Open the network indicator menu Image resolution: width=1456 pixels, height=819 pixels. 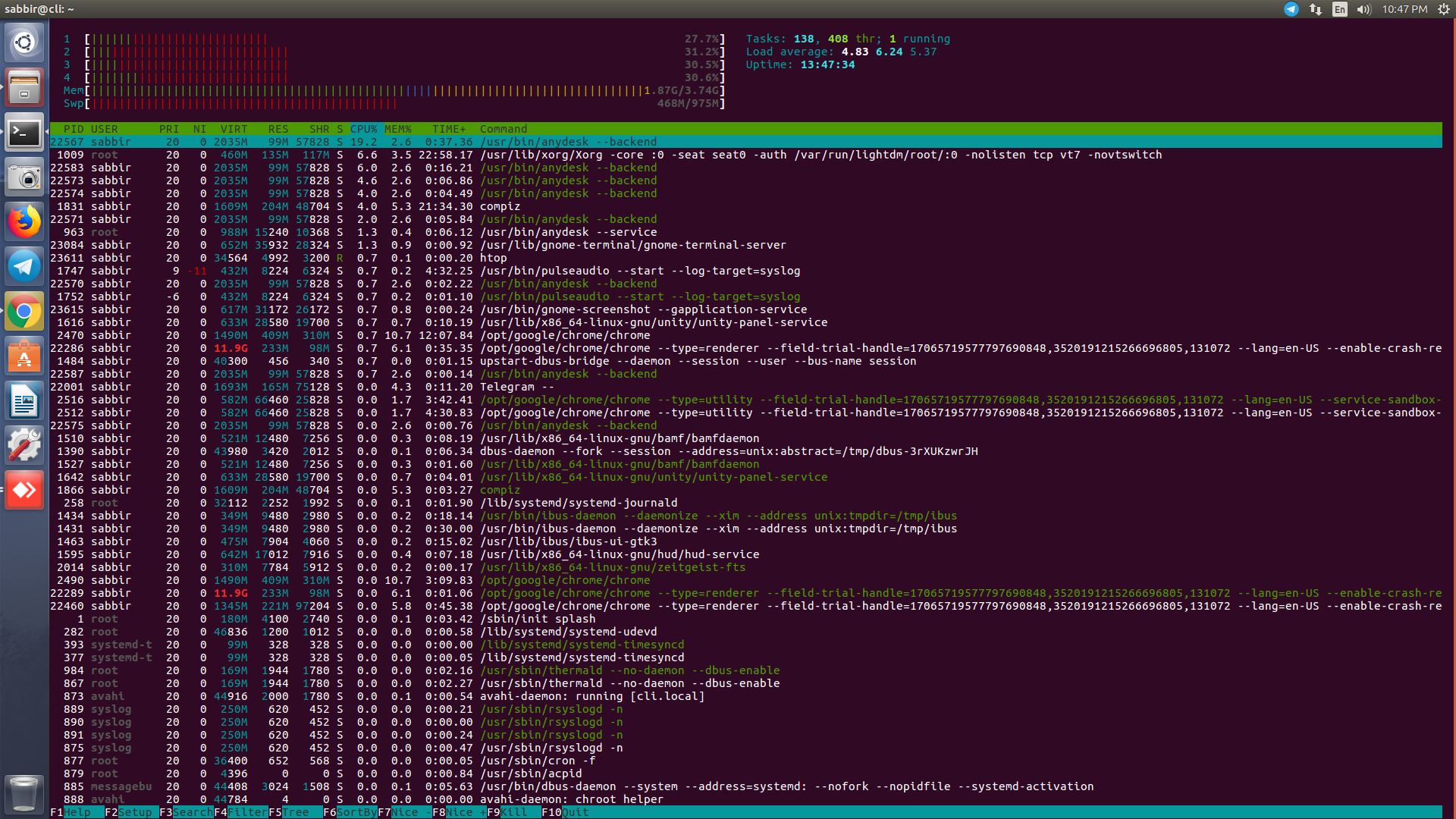[1316, 9]
